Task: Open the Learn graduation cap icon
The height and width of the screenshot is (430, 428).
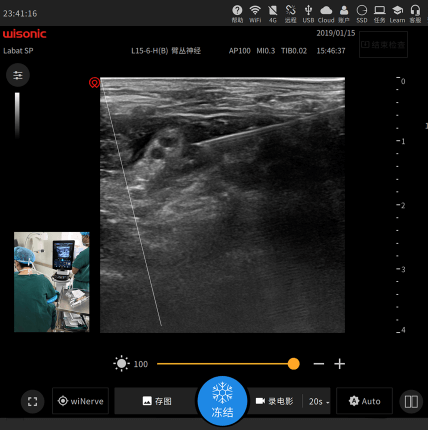Action: (x=397, y=14)
